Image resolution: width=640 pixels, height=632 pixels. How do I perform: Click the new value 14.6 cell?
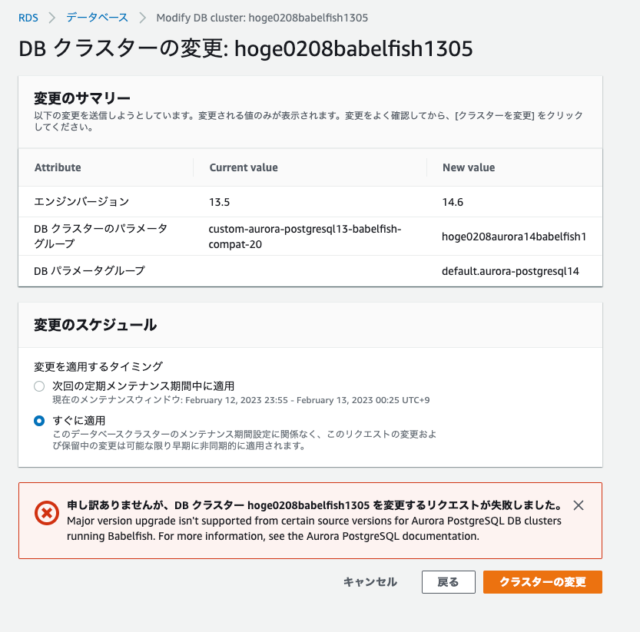453,202
